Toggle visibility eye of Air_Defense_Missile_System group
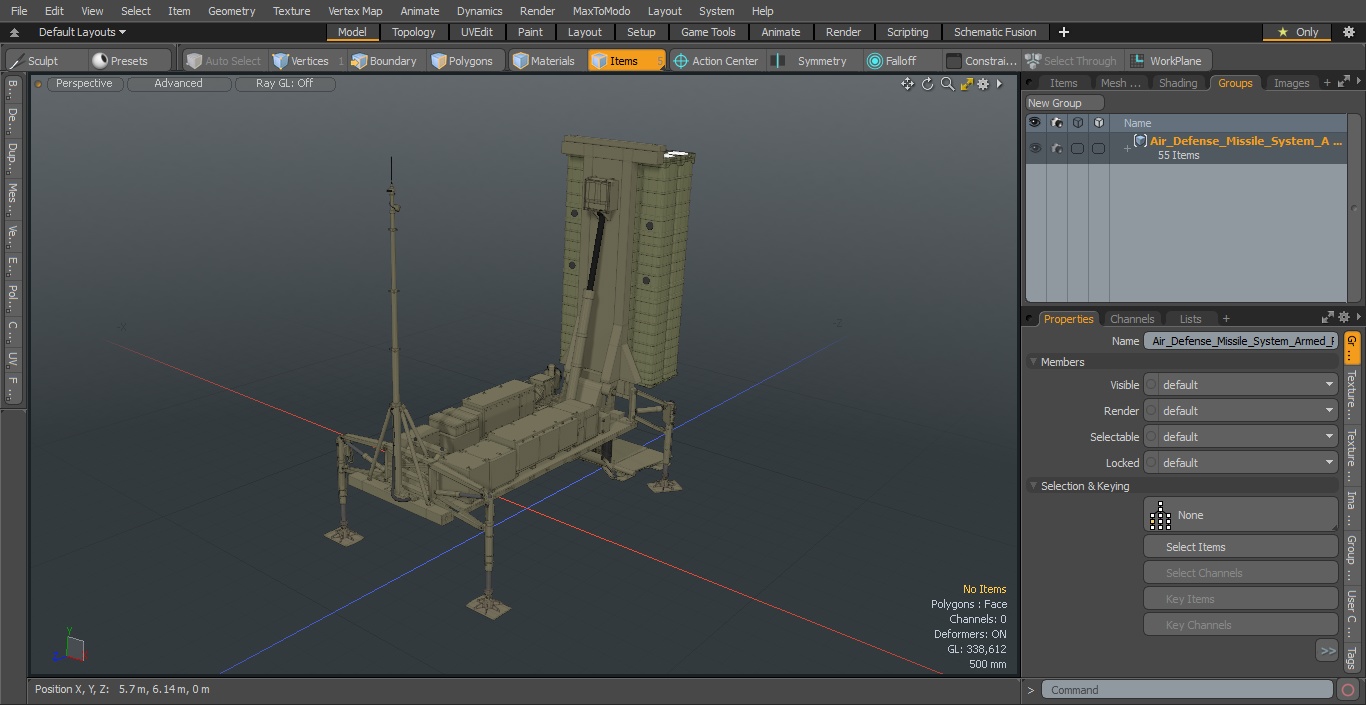1366x705 pixels. coord(1034,148)
